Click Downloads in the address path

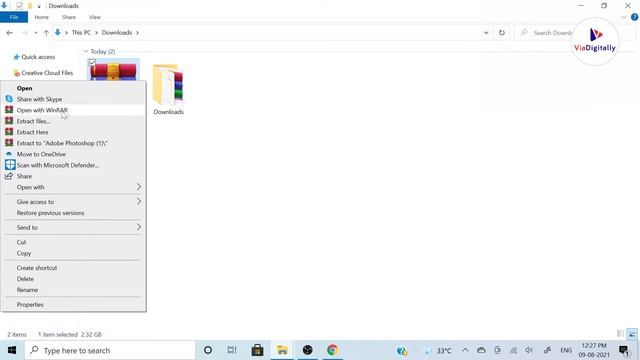click(x=117, y=33)
